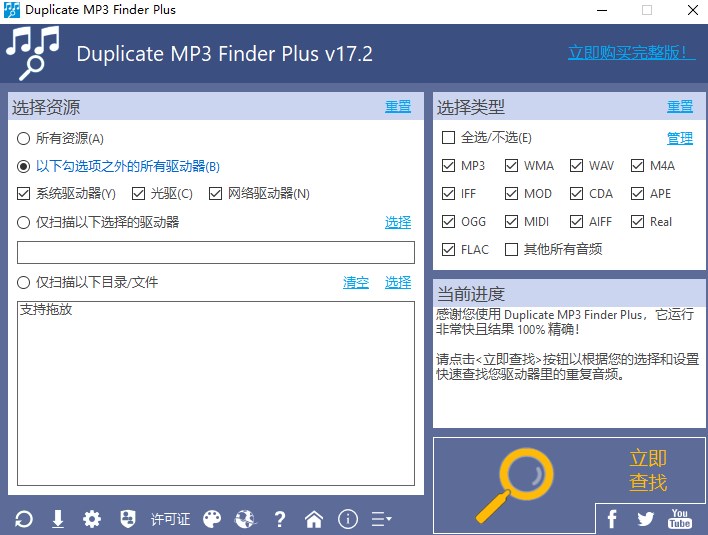The height and width of the screenshot is (535, 708).
Task: Click the 当前进度 panel header
Action: pos(569,293)
